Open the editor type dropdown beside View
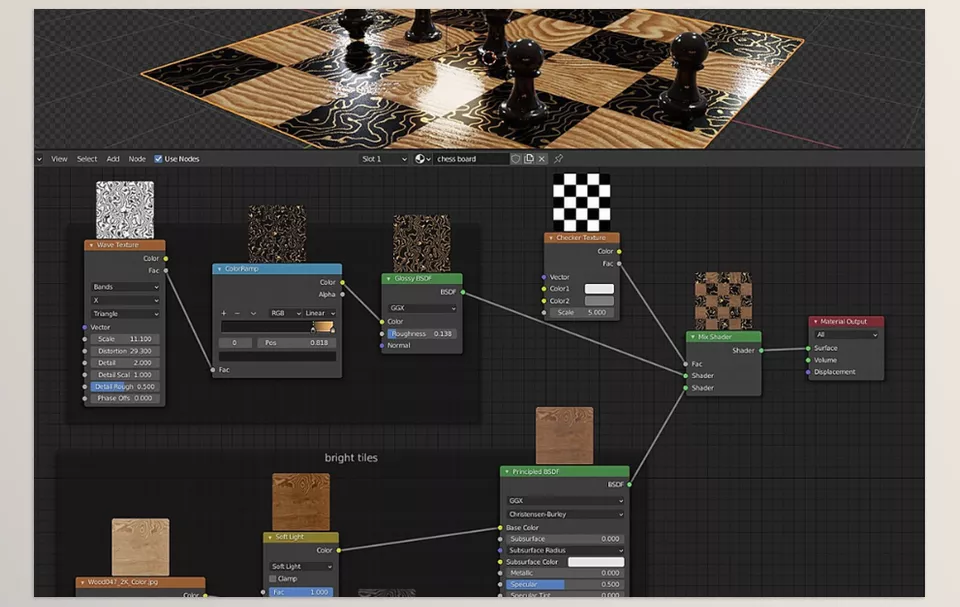Screen dimensions: 960x607 pos(39,159)
